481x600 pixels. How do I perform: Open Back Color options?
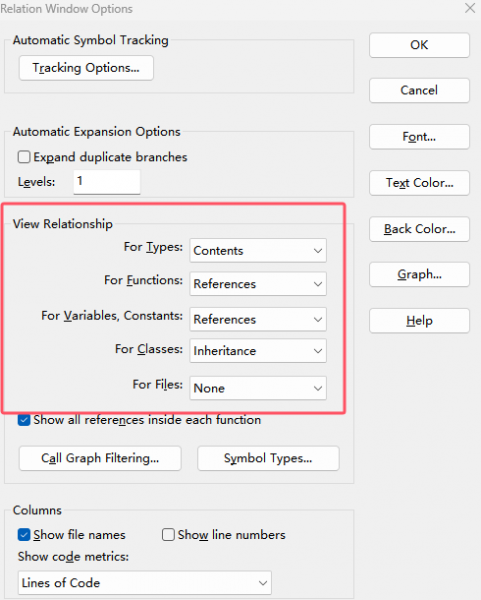(x=419, y=229)
